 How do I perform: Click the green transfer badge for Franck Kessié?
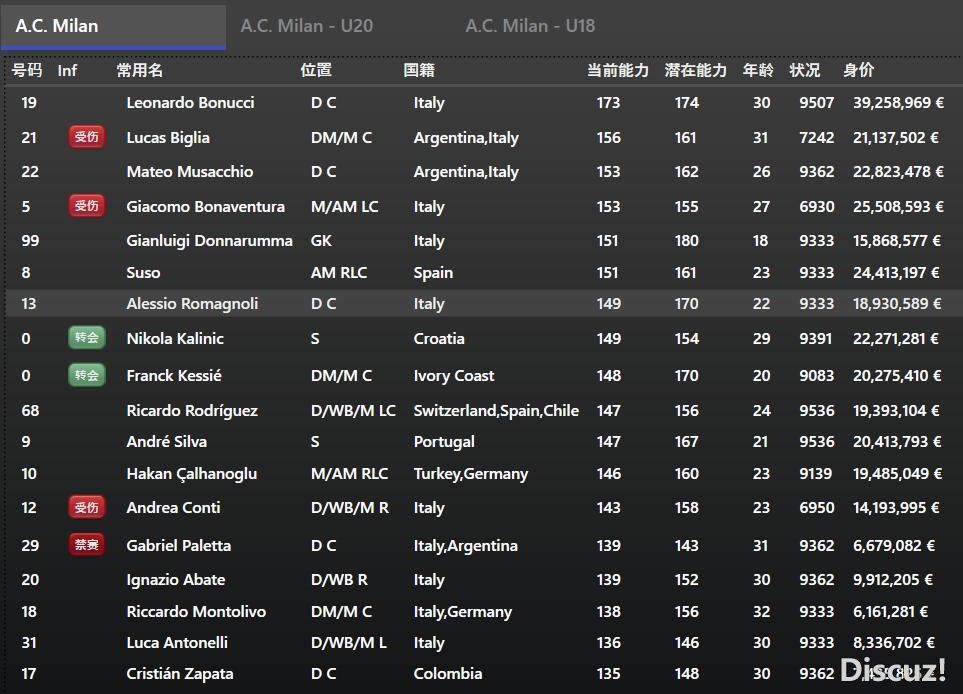(87, 375)
